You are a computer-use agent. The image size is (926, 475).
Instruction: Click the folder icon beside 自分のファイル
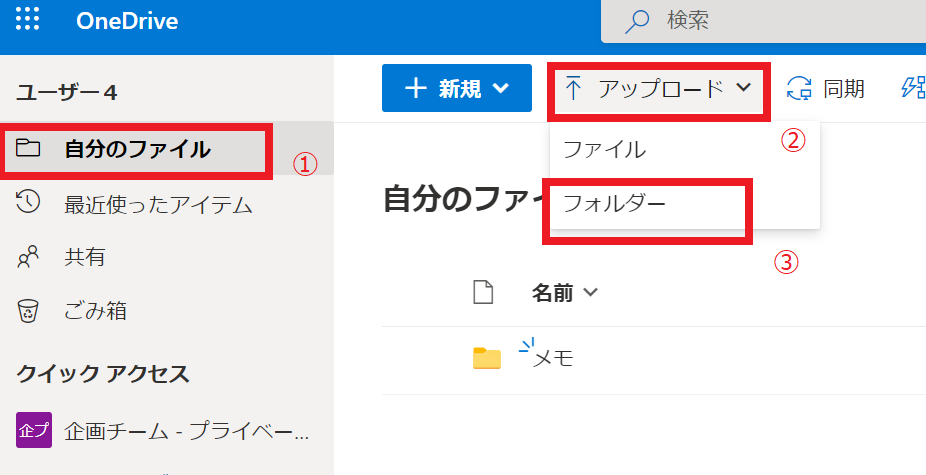[x=28, y=147]
